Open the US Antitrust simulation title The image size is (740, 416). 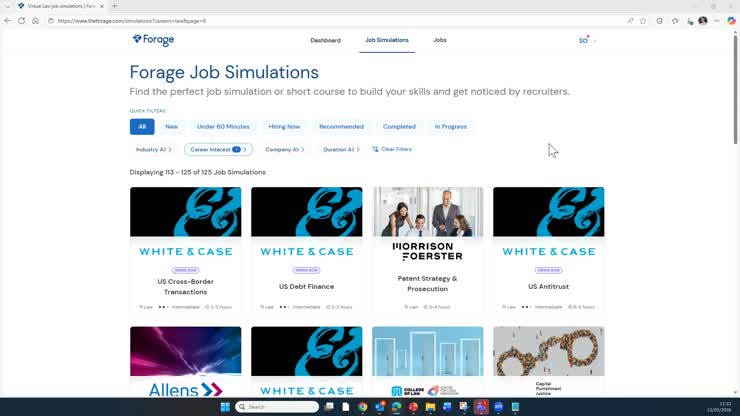(548, 287)
